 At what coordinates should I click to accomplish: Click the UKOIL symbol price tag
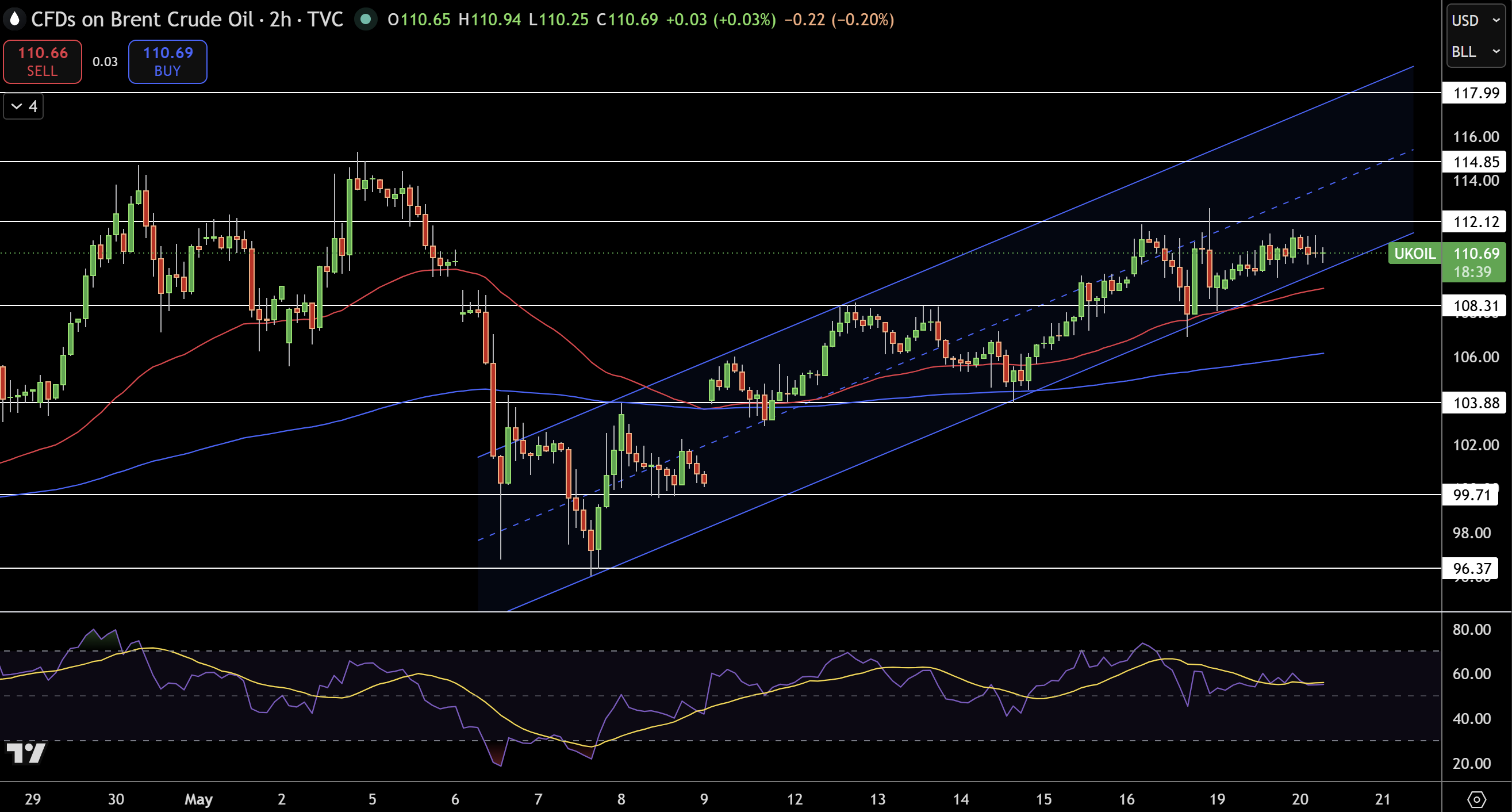coord(1415,253)
